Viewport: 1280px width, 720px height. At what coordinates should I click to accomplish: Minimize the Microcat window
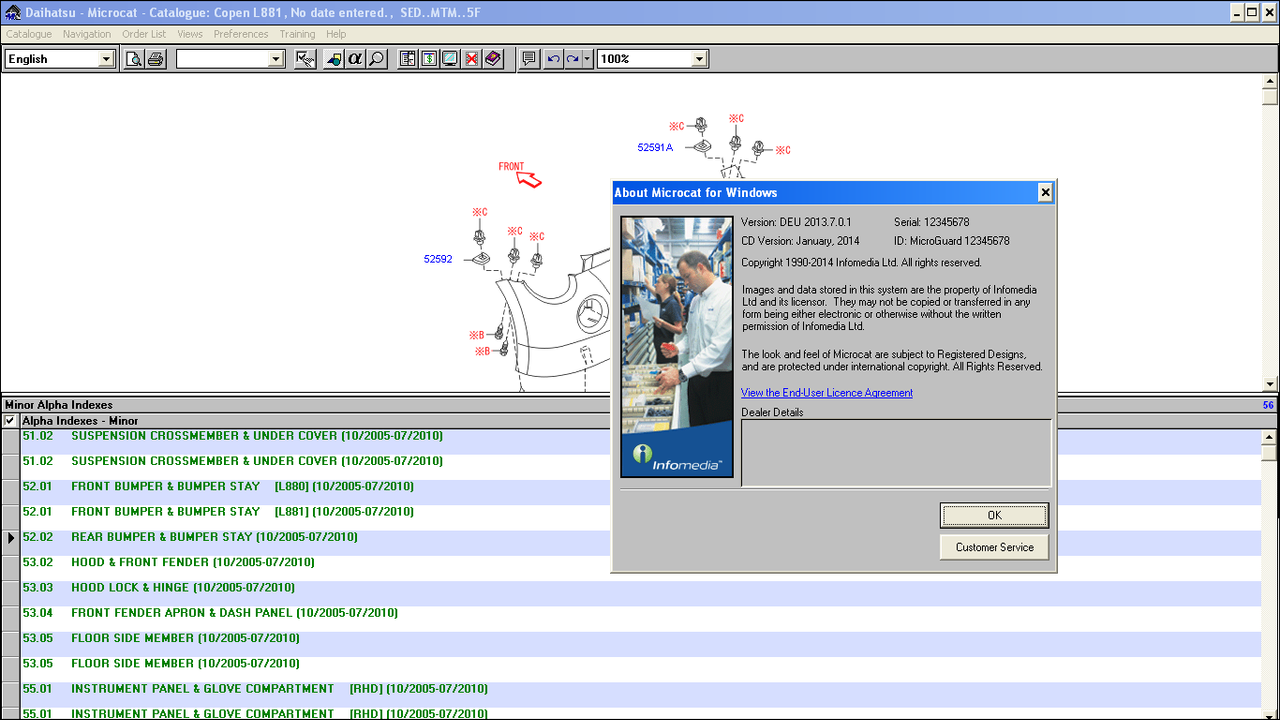pyautogui.click(x=1237, y=12)
